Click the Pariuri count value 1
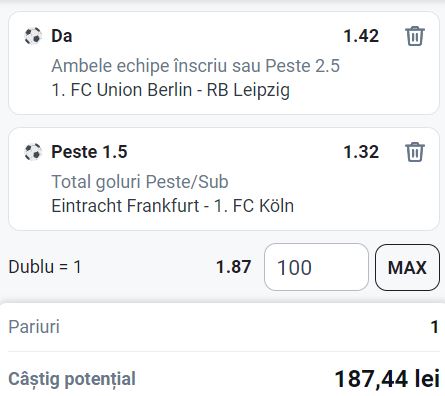 pyautogui.click(x=435, y=327)
